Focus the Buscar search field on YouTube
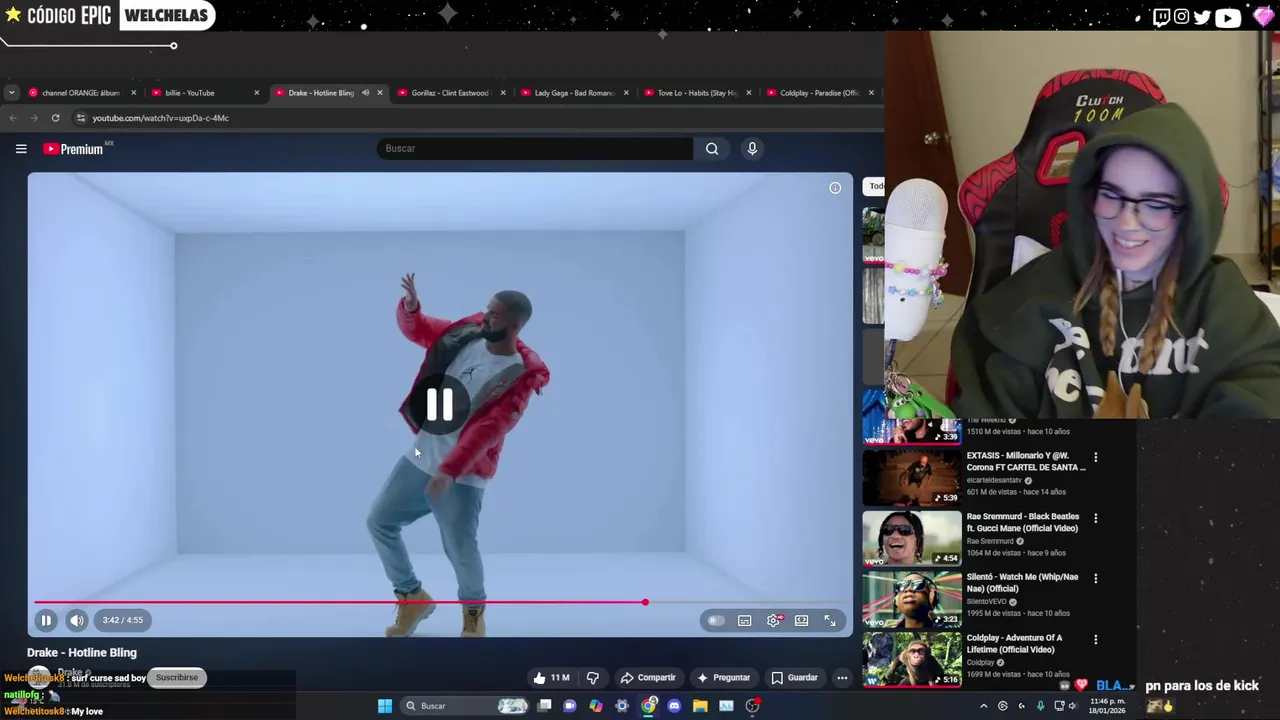 535,149
